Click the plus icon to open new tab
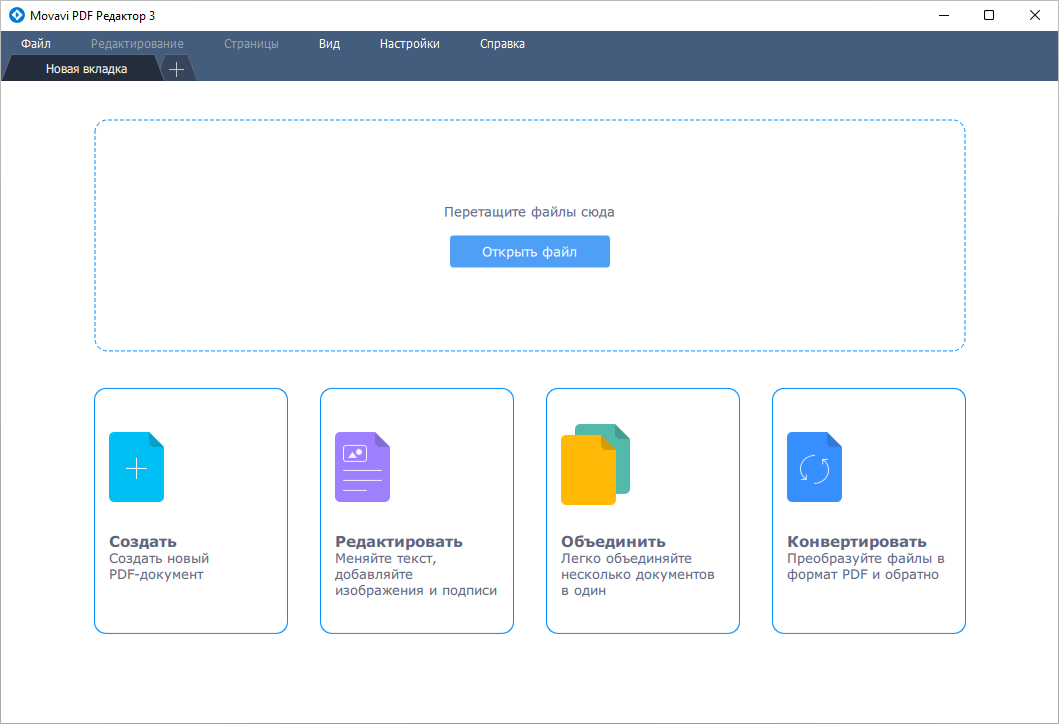Image resolution: width=1059 pixels, height=724 pixels. click(175, 68)
